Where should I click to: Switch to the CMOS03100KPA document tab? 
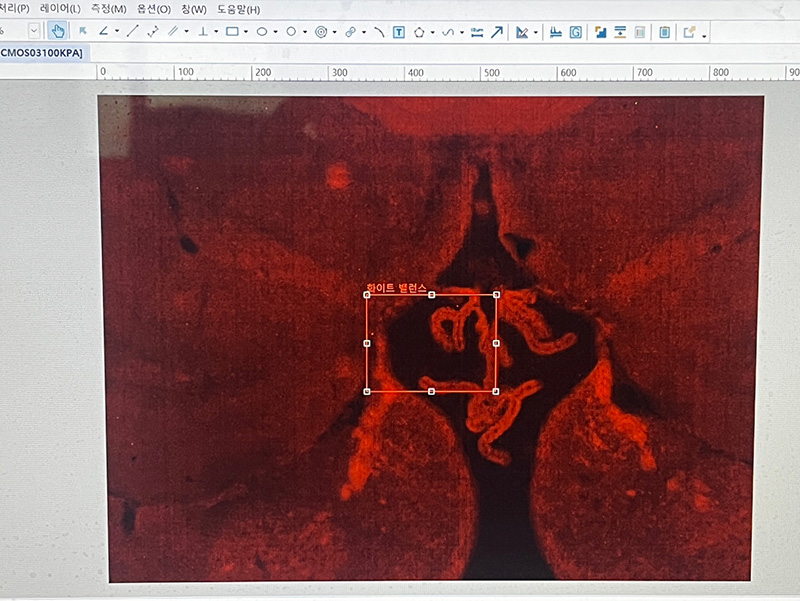41,51
